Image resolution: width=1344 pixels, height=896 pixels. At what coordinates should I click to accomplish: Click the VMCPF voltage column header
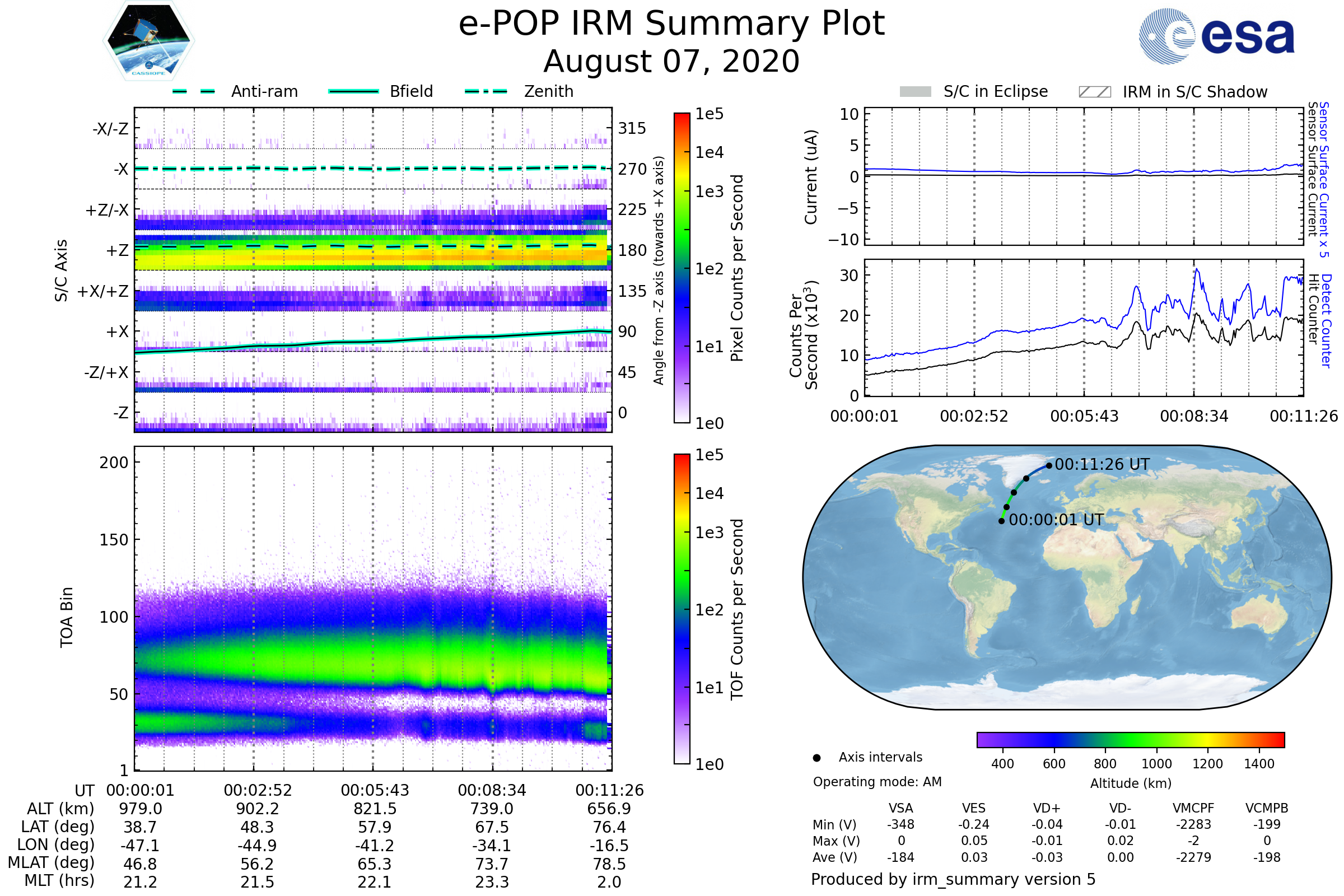click(x=1193, y=808)
